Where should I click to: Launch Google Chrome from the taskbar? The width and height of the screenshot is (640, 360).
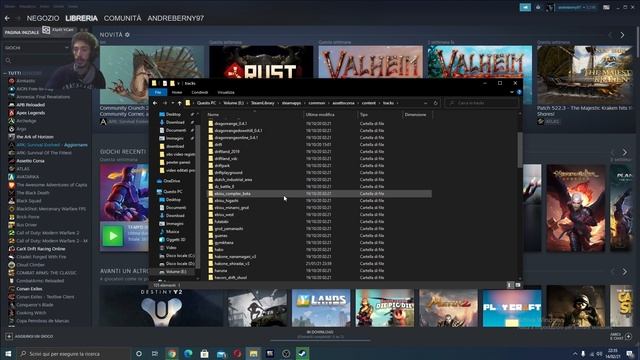click(x=172, y=353)
